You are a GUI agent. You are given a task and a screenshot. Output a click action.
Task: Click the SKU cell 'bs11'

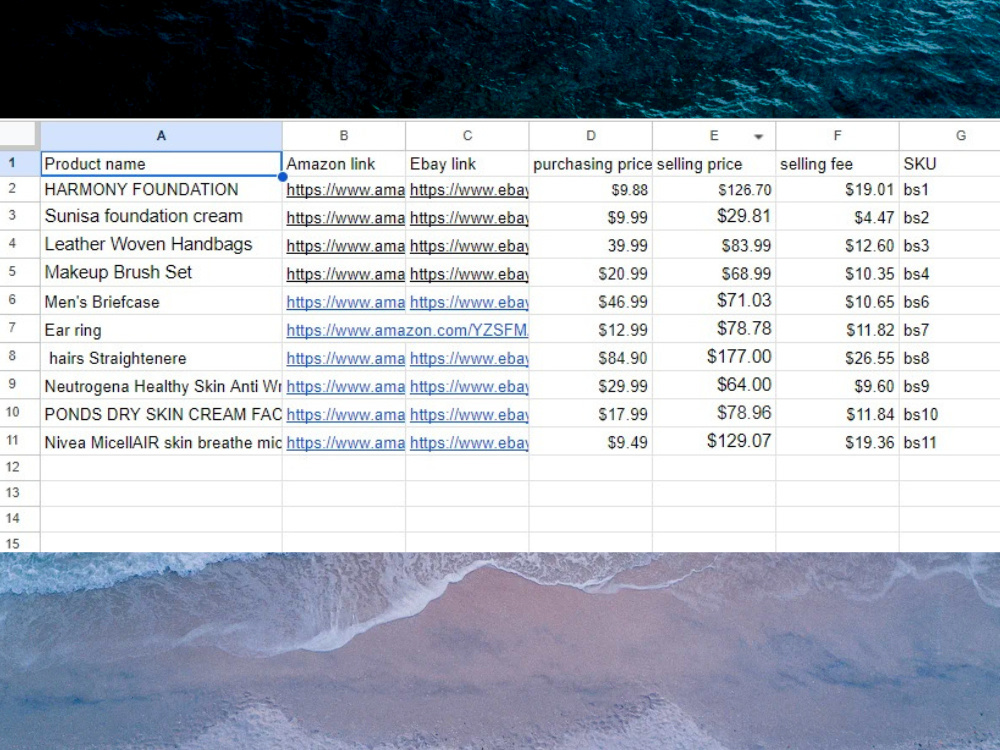pyautogui.click(x=950, y=442)
